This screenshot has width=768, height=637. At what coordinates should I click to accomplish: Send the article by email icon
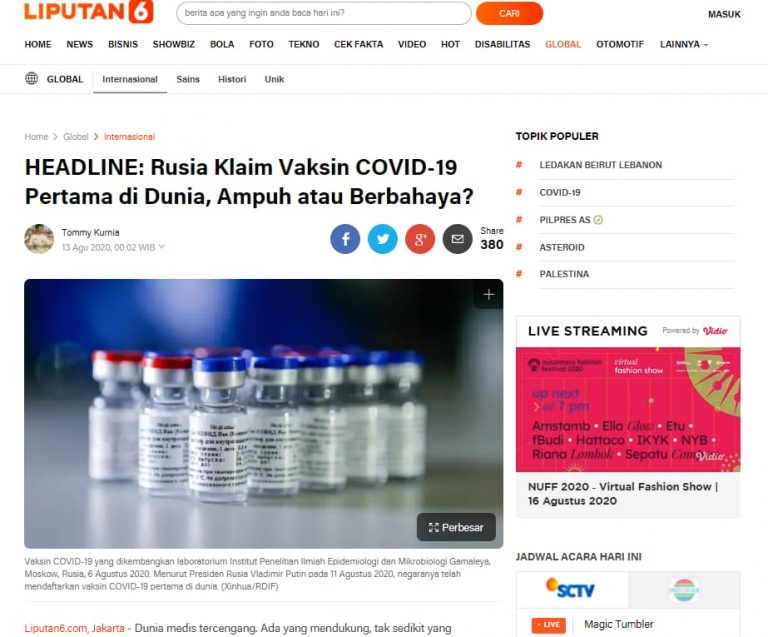457,239
